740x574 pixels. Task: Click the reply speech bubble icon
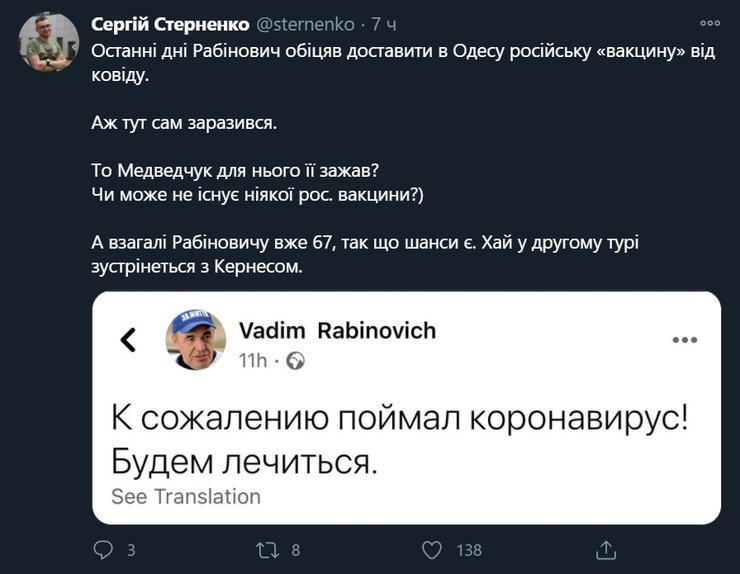[103, 549]
